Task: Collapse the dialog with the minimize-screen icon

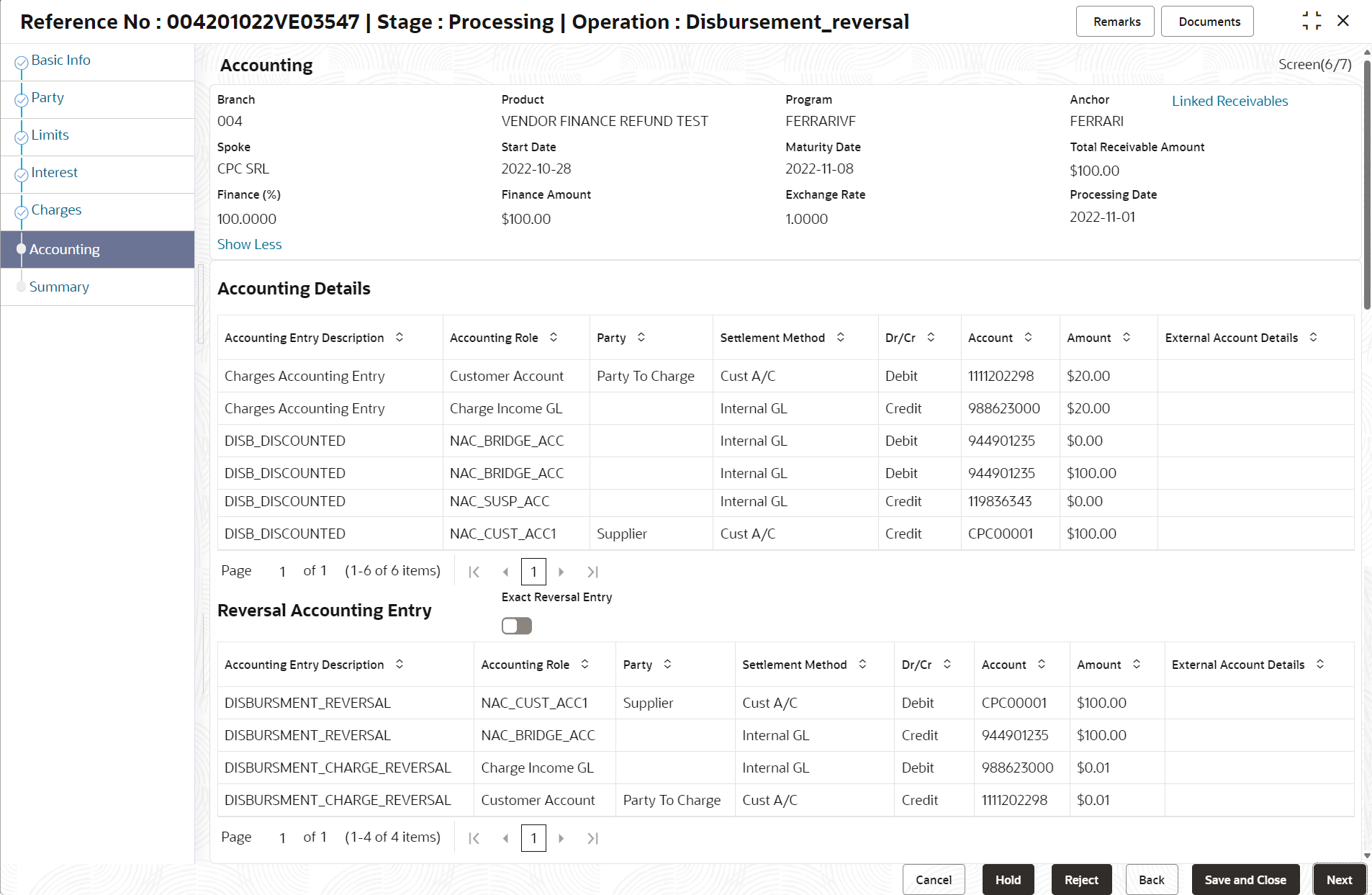Action: click(x=1312, y=21)
